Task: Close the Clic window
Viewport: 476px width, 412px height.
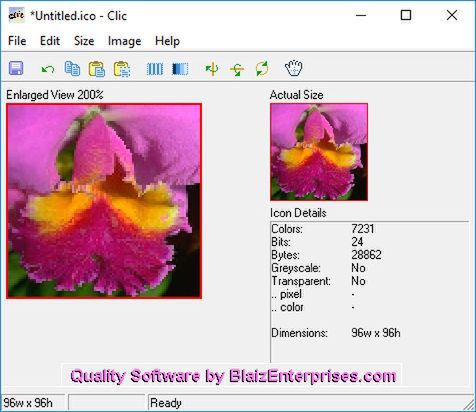Action: click(452, 15)
